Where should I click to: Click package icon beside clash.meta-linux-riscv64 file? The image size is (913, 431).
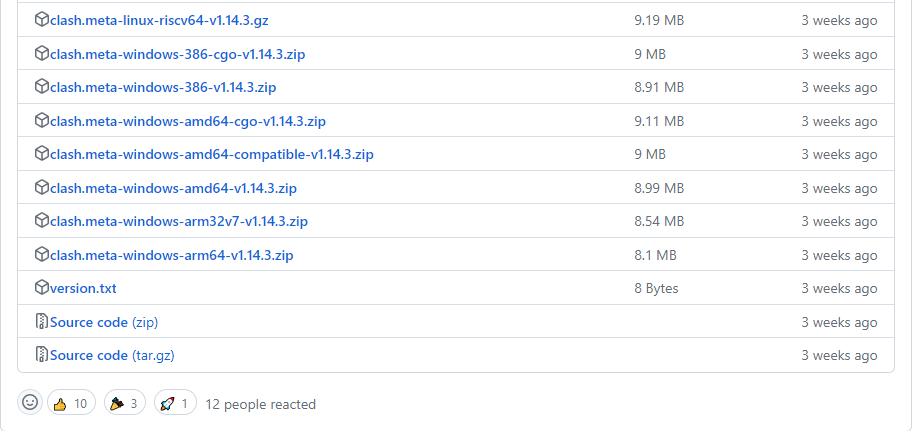point(42,20)
